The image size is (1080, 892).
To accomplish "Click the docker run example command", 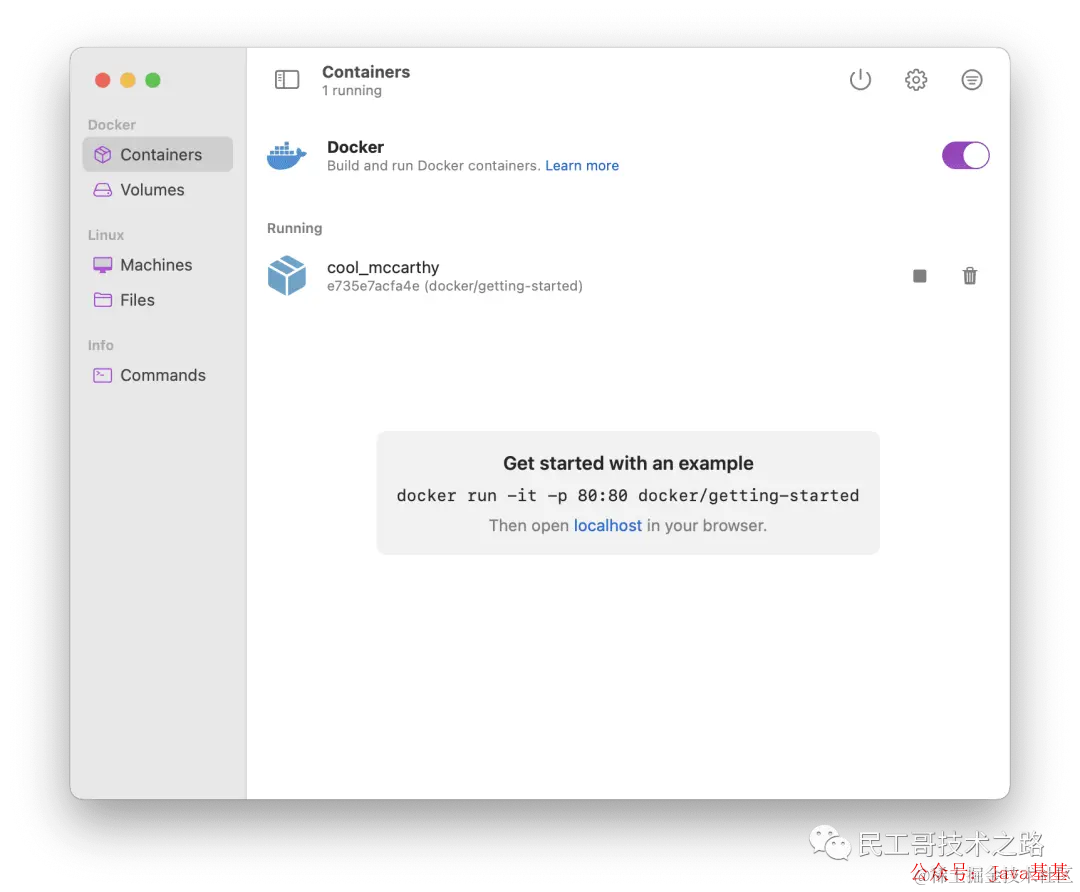I will pos(627,495).
